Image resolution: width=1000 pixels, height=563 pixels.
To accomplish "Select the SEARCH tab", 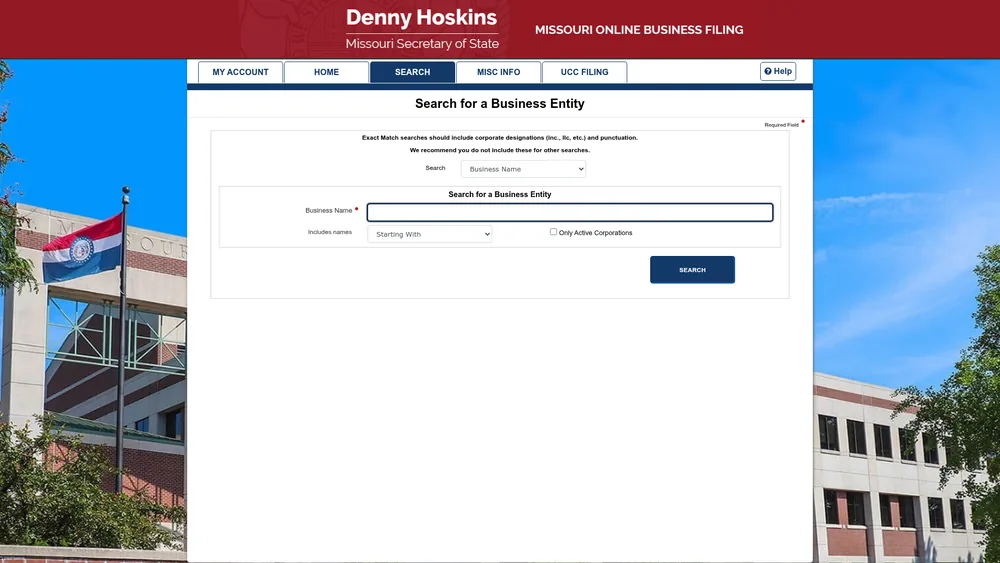I will [x=413, y=72].
